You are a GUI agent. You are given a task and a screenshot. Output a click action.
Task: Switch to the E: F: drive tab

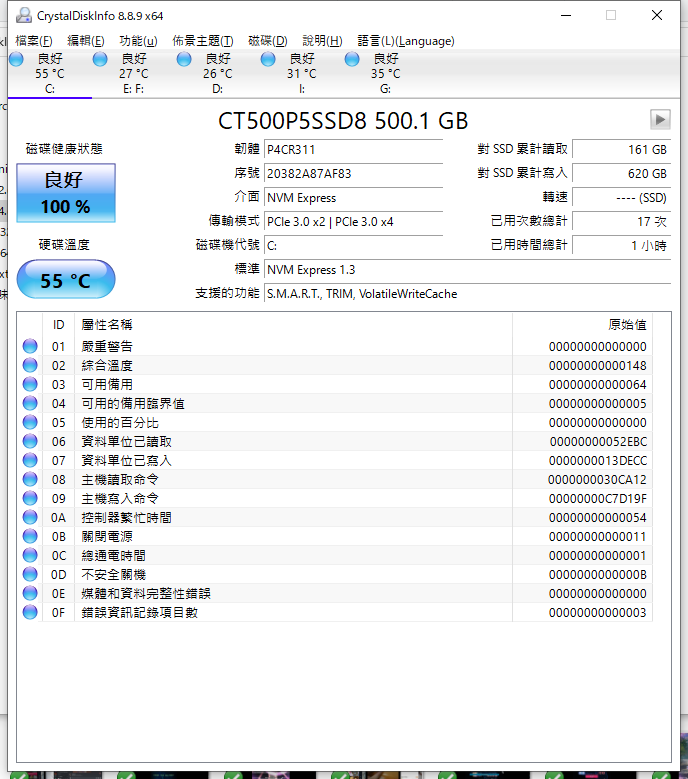134,74
